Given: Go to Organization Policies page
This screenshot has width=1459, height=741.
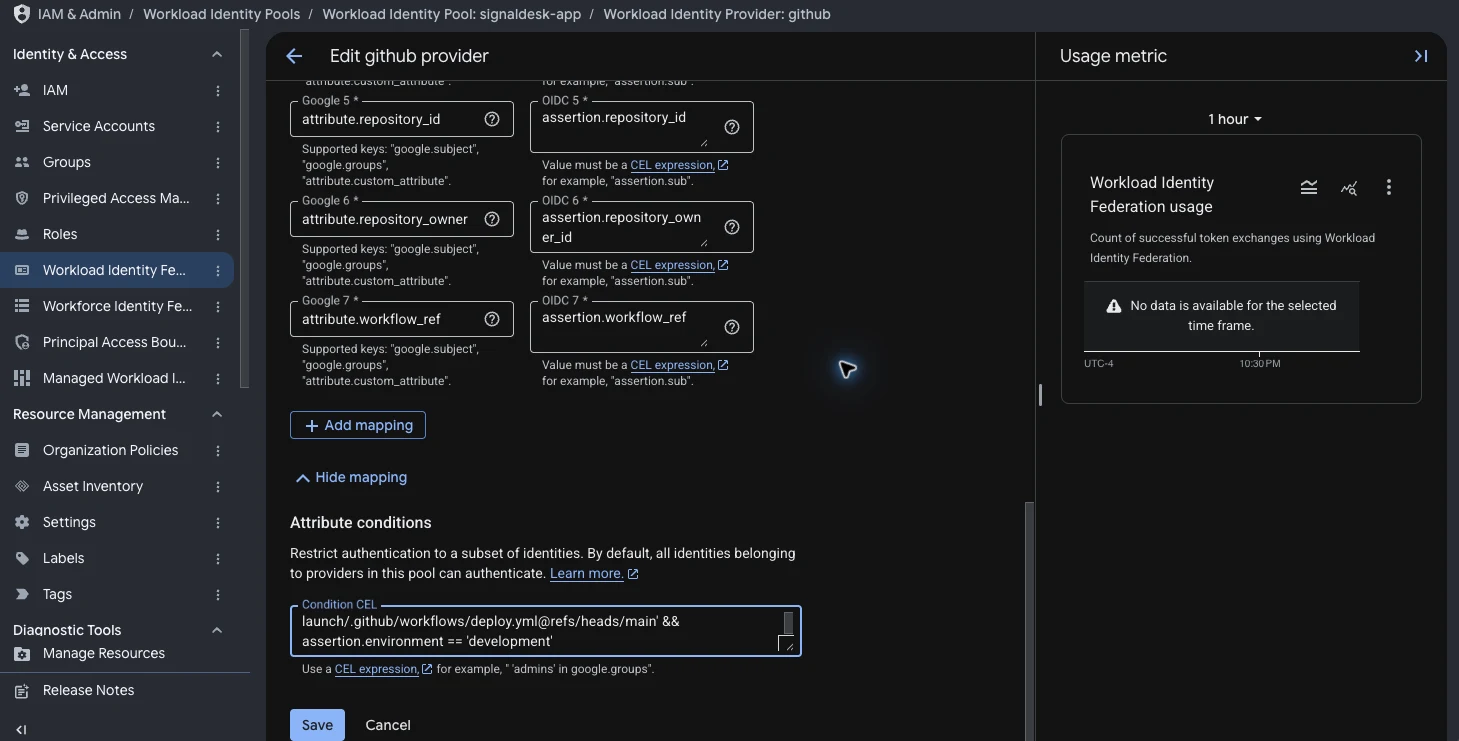Looking at the screenshot, I should tap(110, 450).
